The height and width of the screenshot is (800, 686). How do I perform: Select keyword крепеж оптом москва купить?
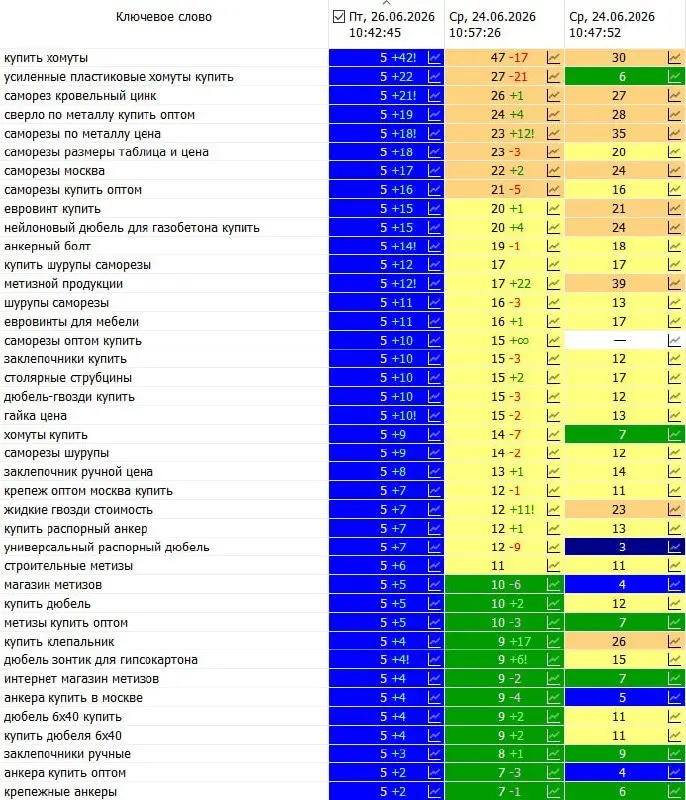pyautogui.click(x=88, y=490)
